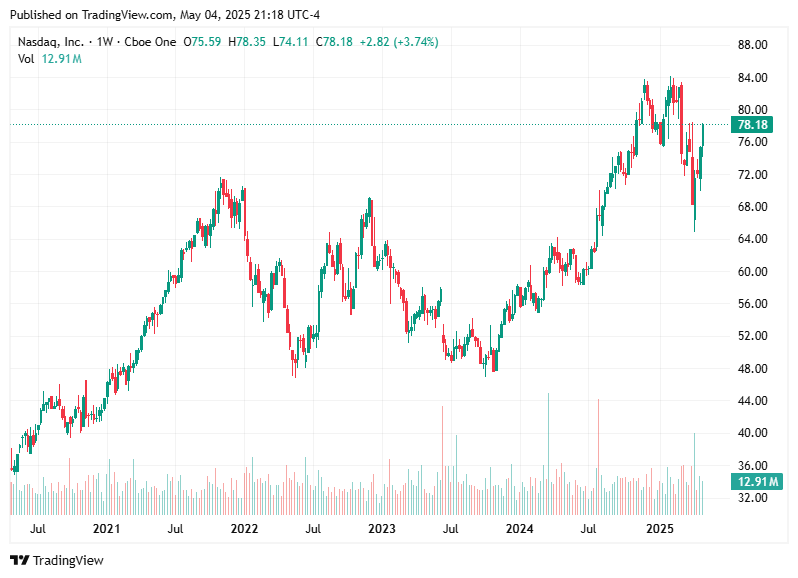Click the Jul label between 2024 and 2025

pyautogui.click(x=588, y=529)
